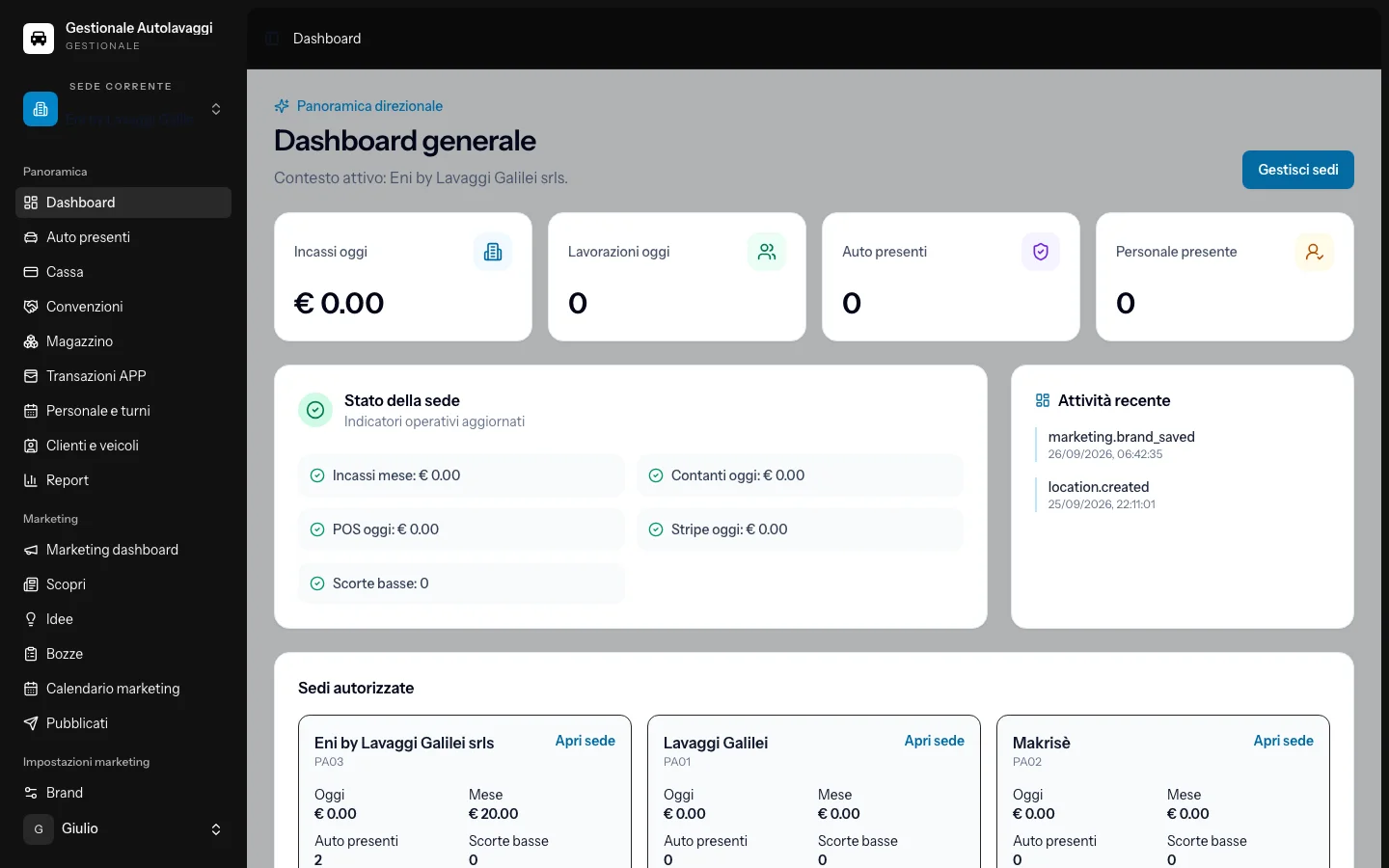This screenshot has width=1389, height=868.
Task: Select Report in the sidebar
Action: point(123,480)
